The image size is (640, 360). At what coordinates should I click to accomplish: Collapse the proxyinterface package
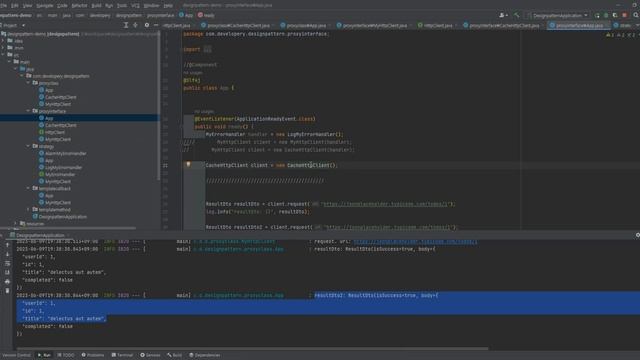coord(29,111)
